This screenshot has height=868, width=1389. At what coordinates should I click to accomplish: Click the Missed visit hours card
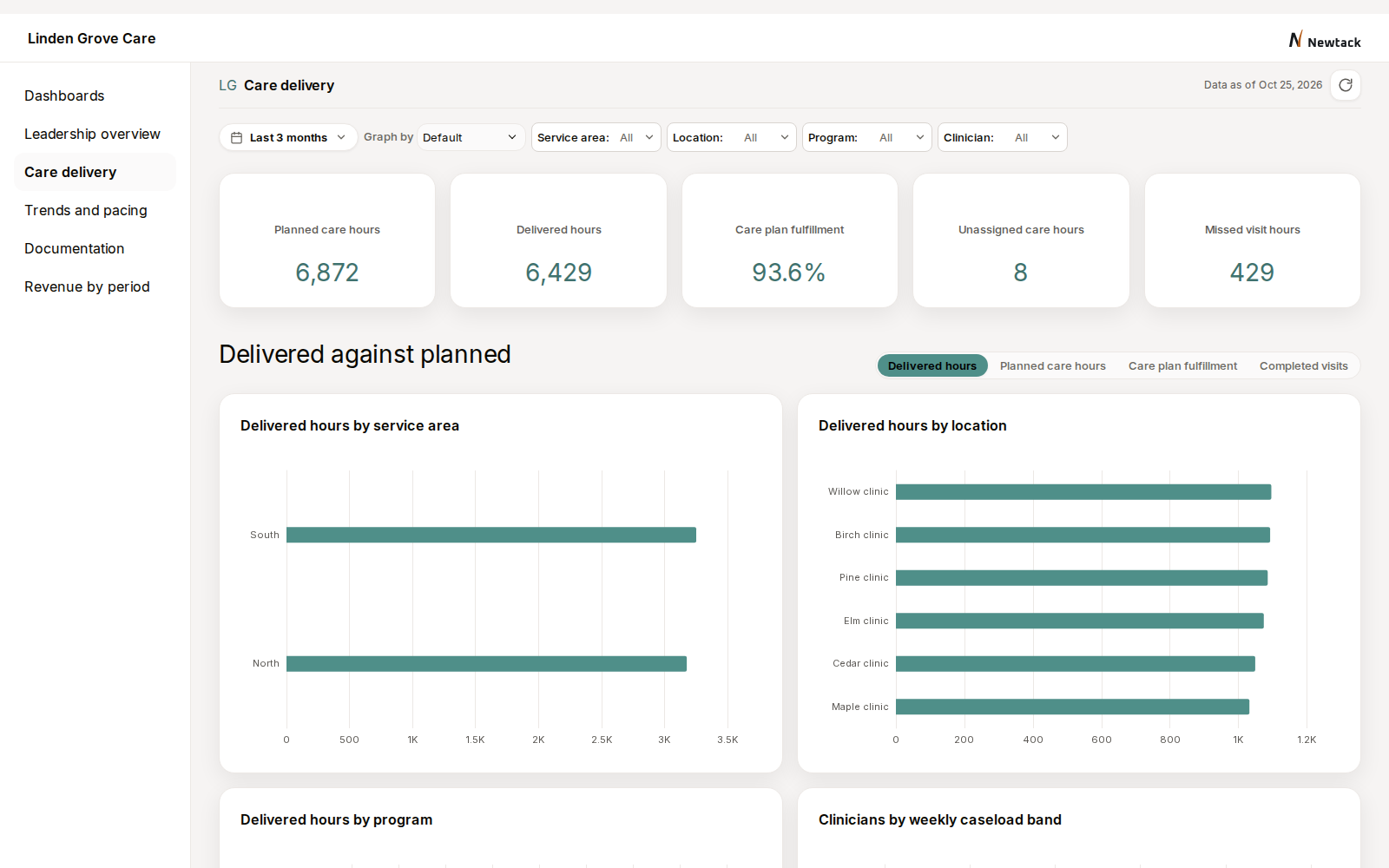(1253, 240)
